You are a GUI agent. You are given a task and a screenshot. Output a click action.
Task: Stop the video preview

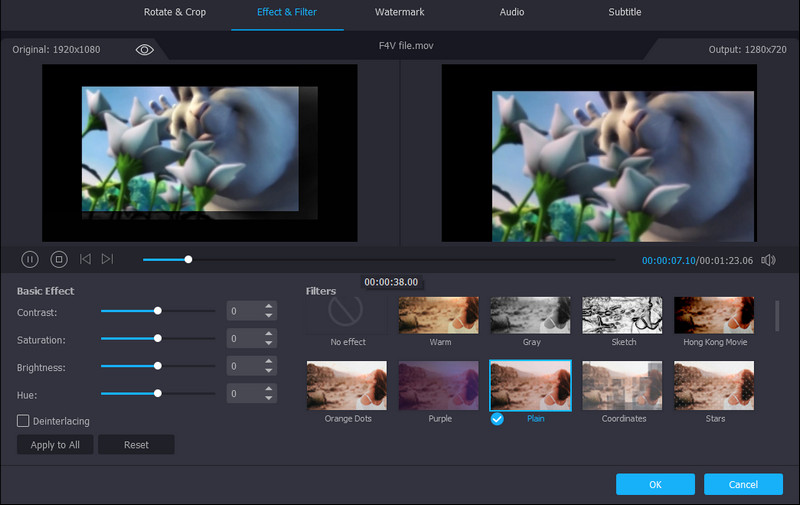click(59, 259)
